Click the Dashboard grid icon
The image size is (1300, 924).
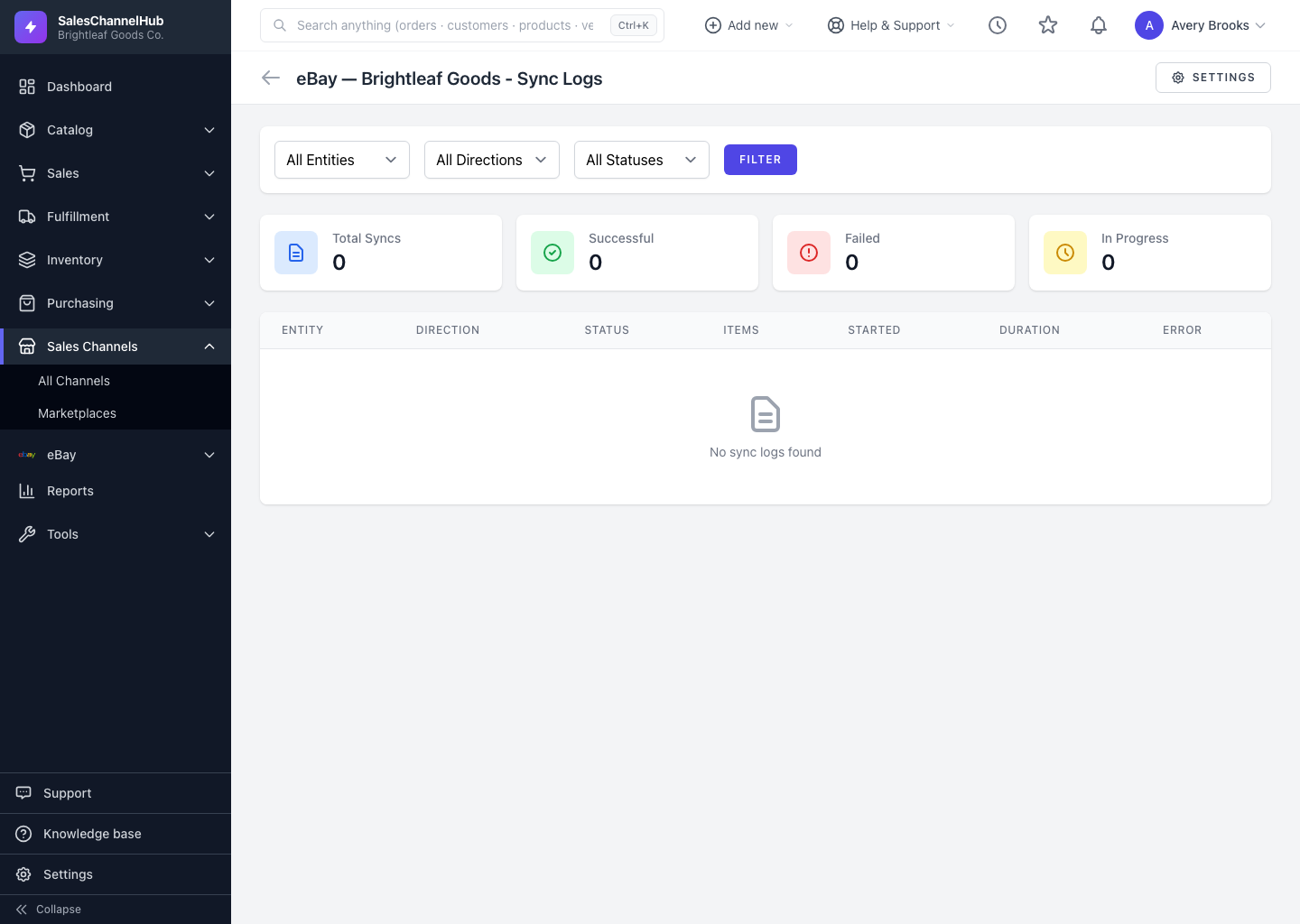[x=27, y=87]
